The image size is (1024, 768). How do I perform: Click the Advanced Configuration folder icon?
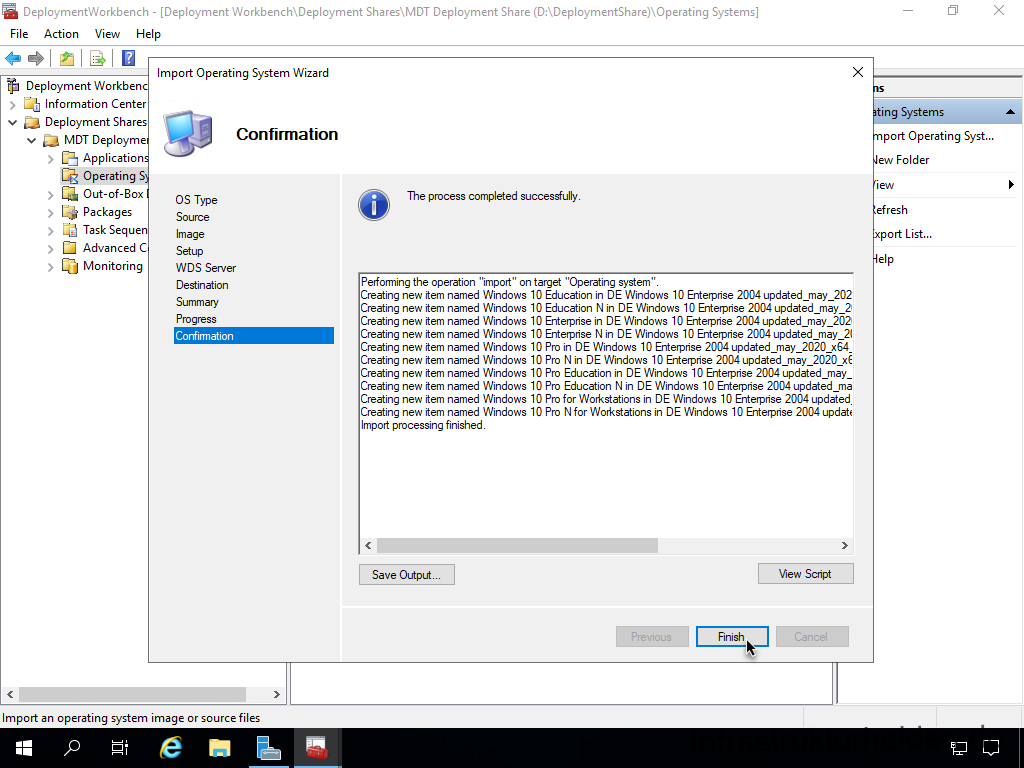click(x=70, y=248)
